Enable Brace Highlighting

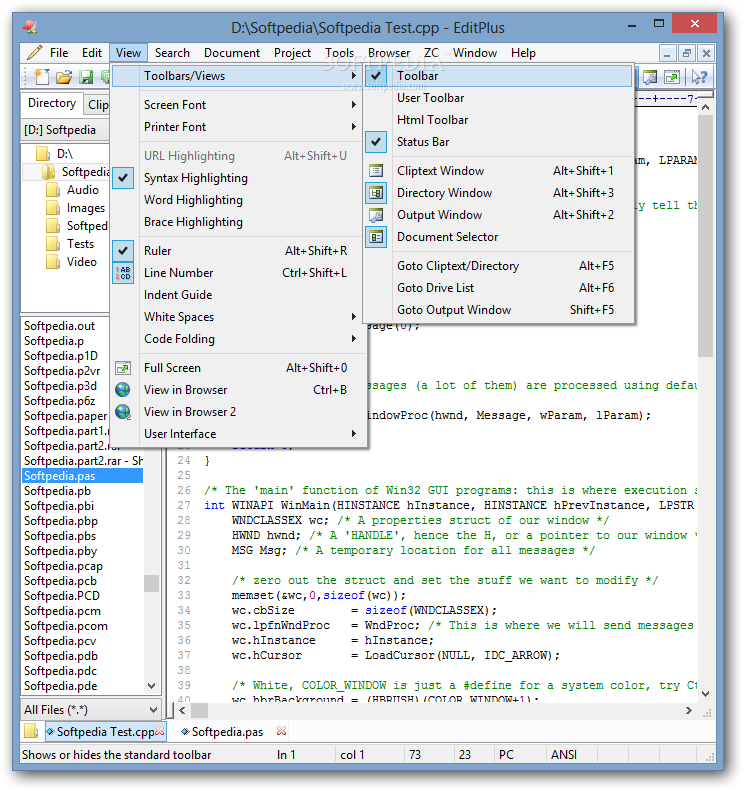pyautogui.click(x=238, y=222)
